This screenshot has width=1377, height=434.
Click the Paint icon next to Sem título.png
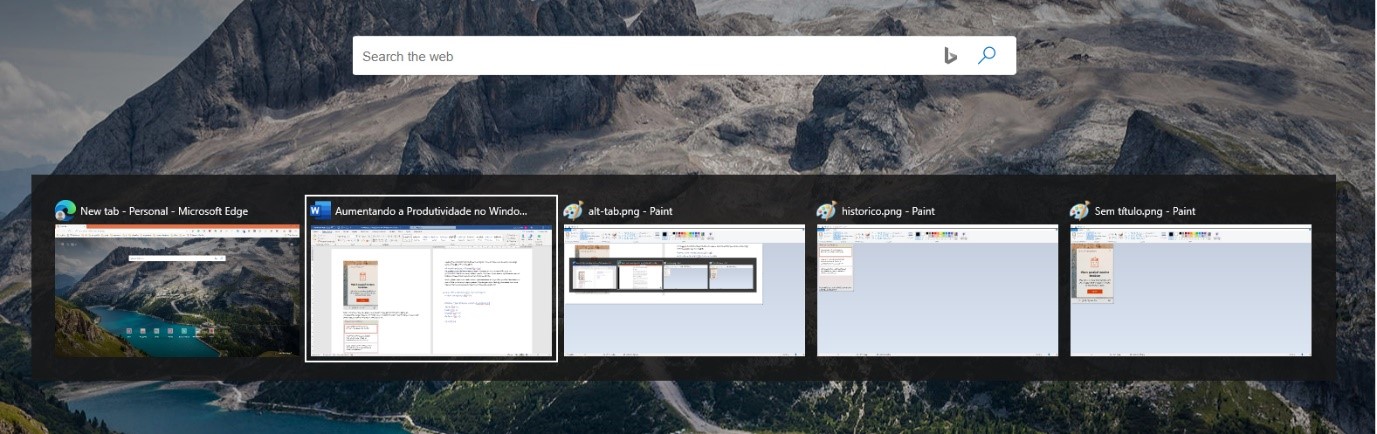point(1079,211)
